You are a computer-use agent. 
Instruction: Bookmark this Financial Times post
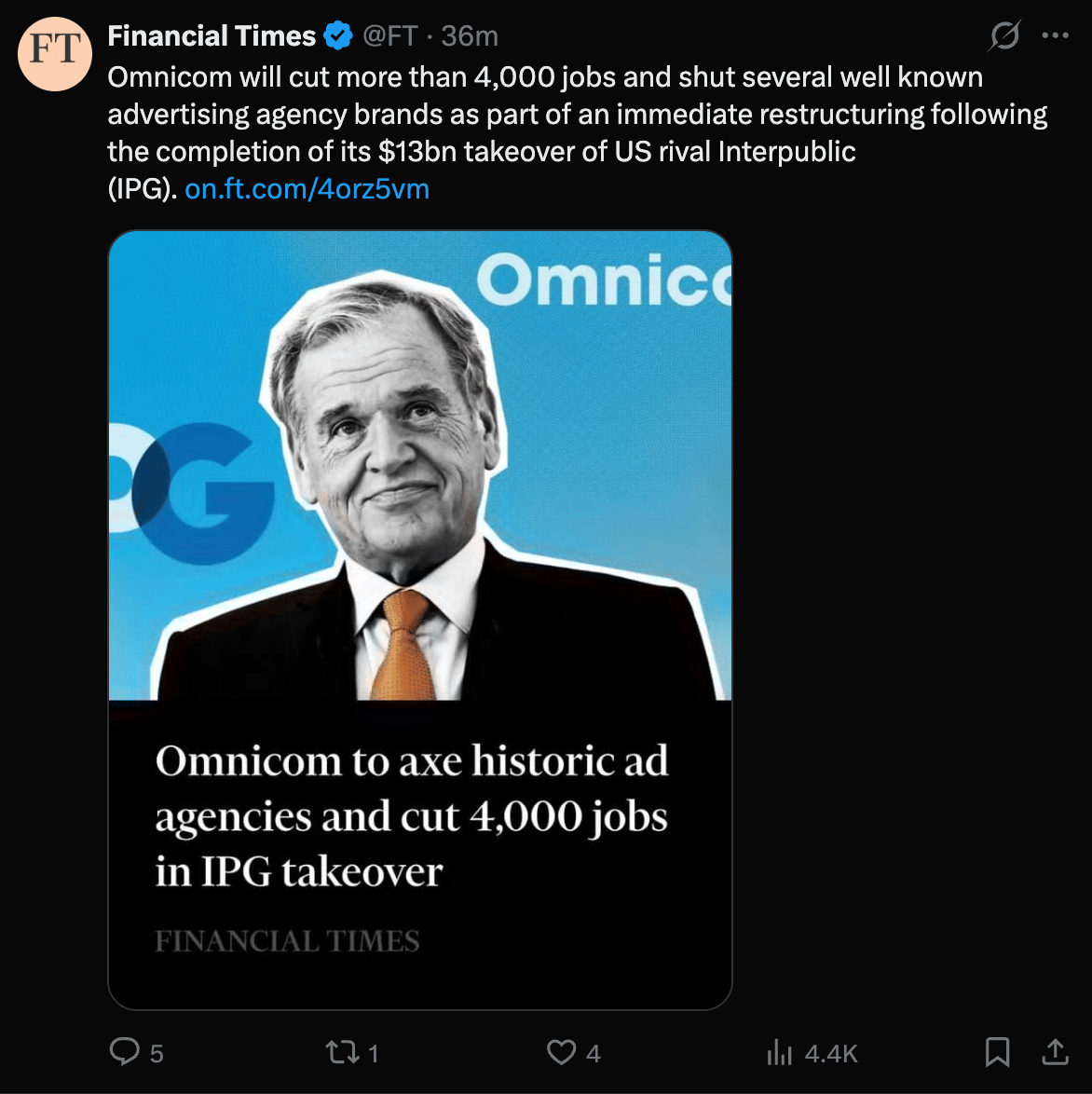(x=997, y=1052)
